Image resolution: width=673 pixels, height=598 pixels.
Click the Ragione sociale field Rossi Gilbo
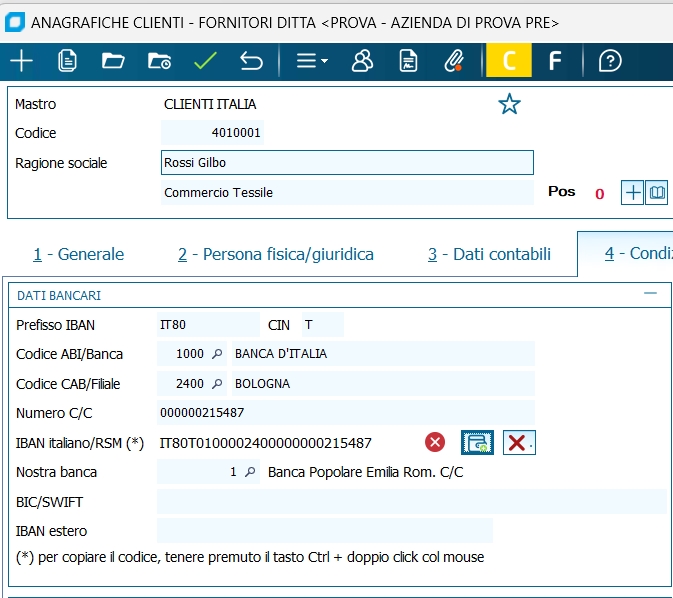tap(347, 162)
